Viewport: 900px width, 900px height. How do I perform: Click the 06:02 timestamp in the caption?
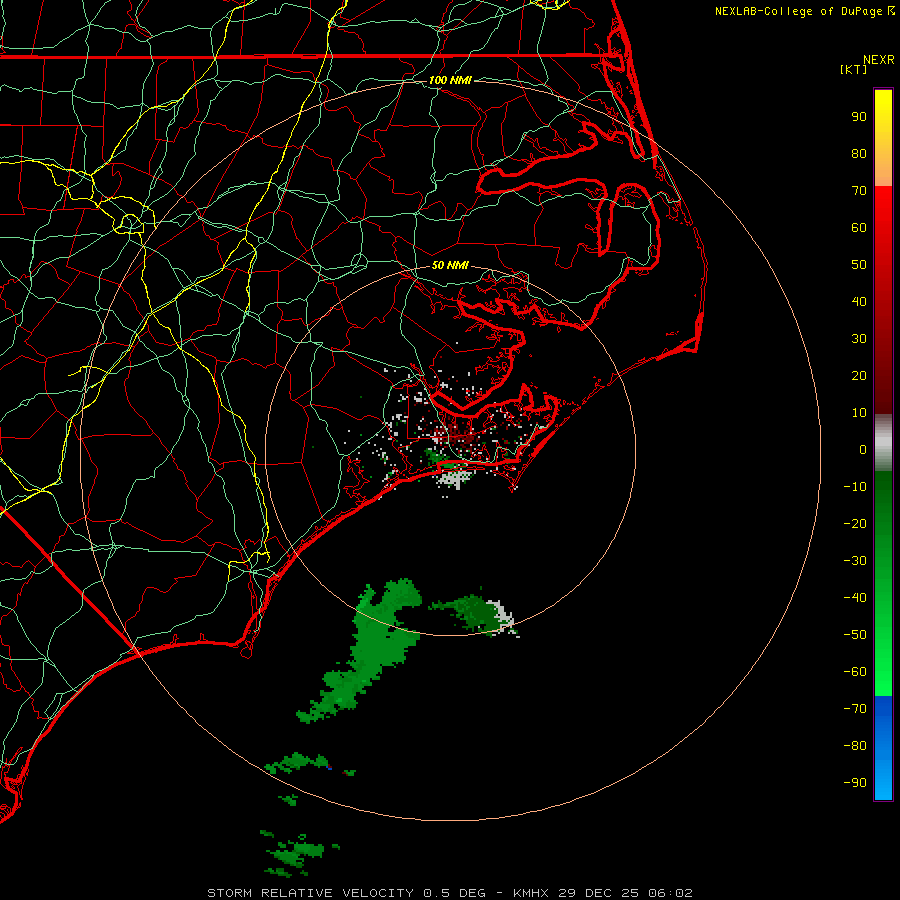[x=670, y=893]
